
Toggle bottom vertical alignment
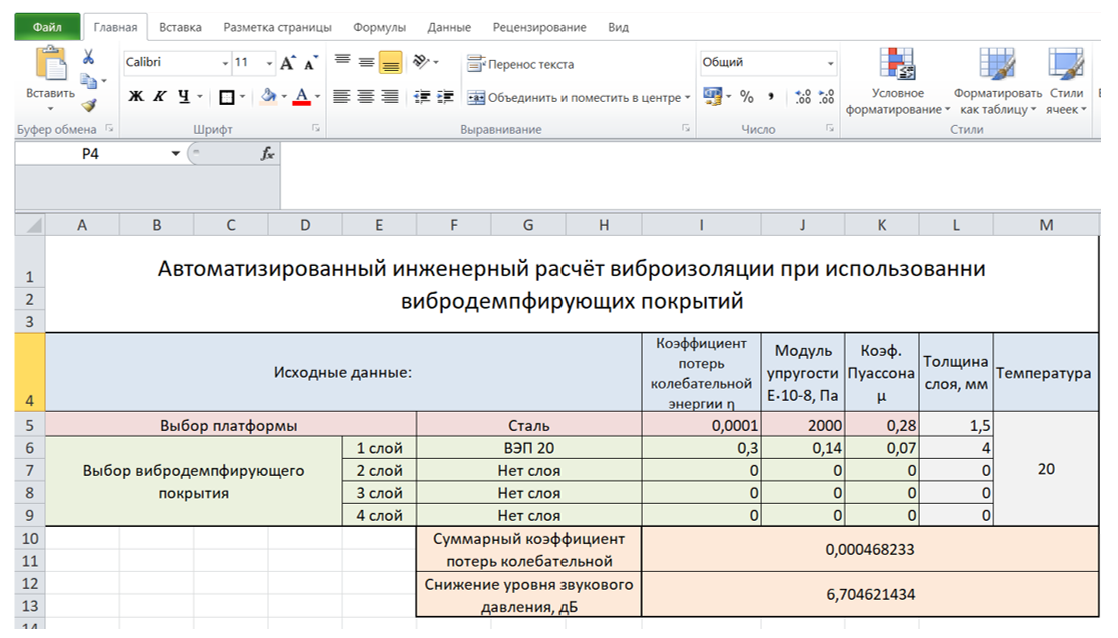pos(390,63)
